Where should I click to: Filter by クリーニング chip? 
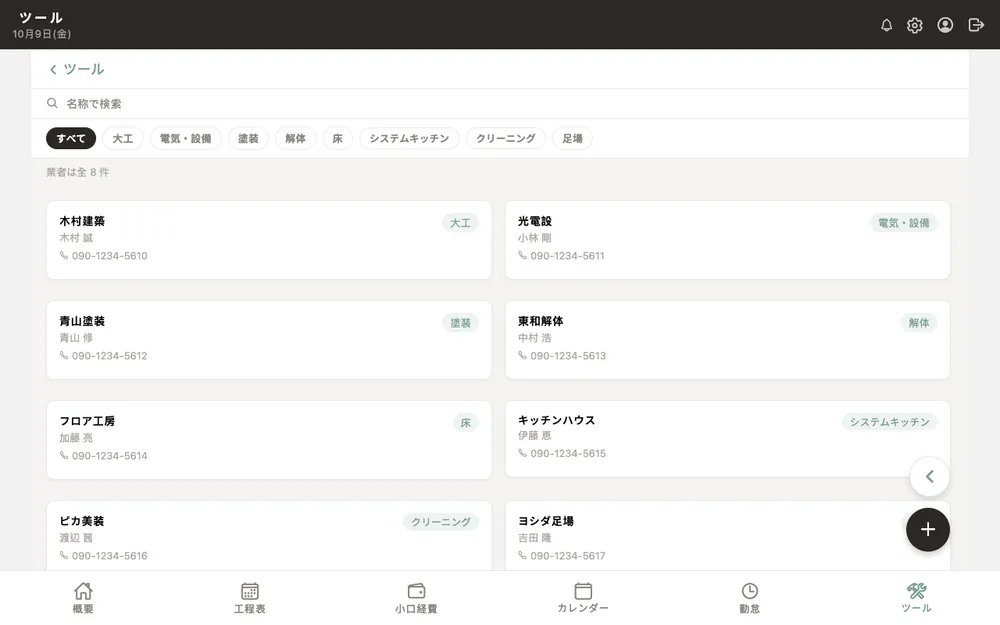[x=506, y=138]
